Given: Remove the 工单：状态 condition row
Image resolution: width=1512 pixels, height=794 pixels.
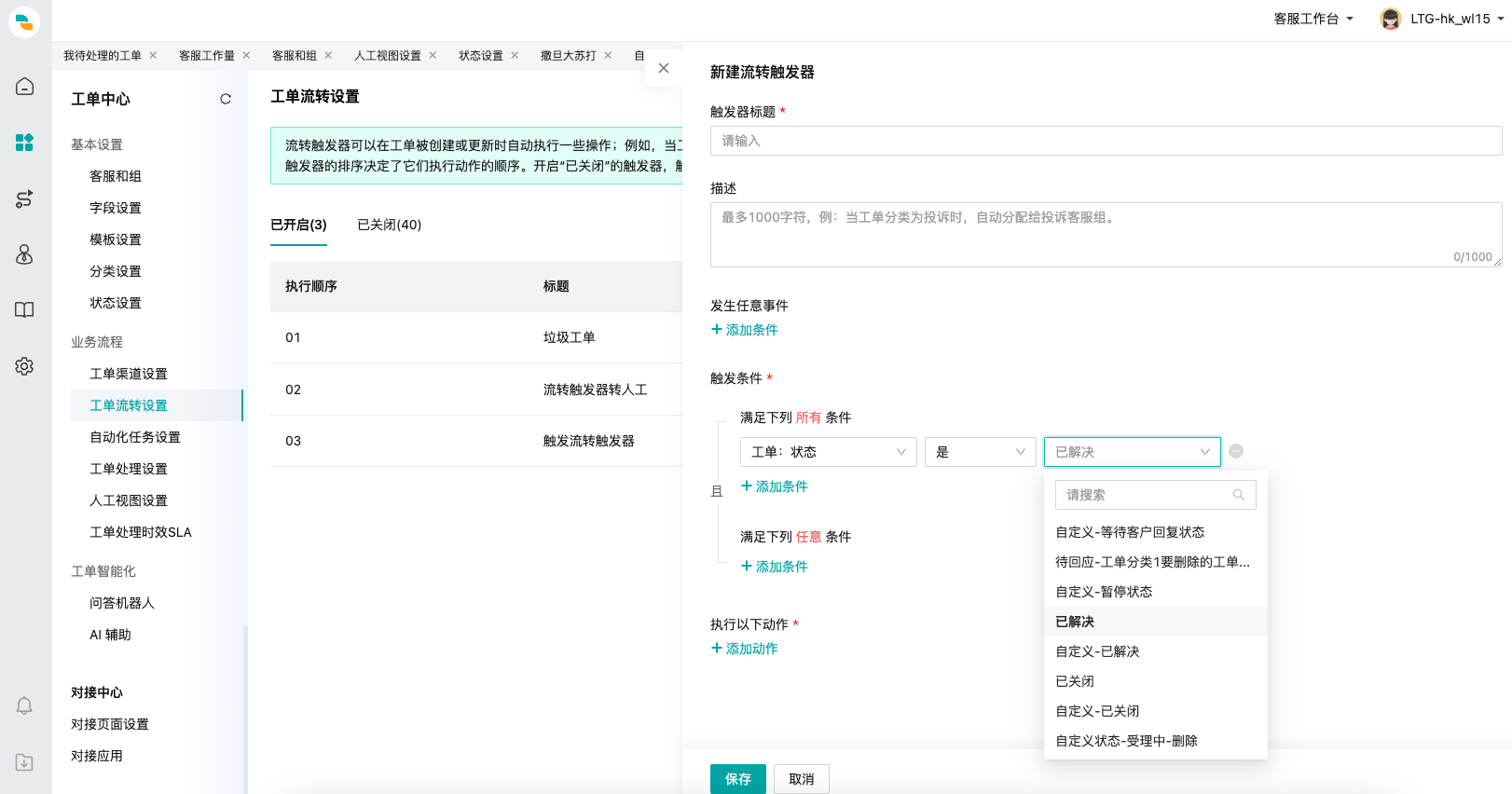Looking at the screenshot, I should pos(1236,451).
